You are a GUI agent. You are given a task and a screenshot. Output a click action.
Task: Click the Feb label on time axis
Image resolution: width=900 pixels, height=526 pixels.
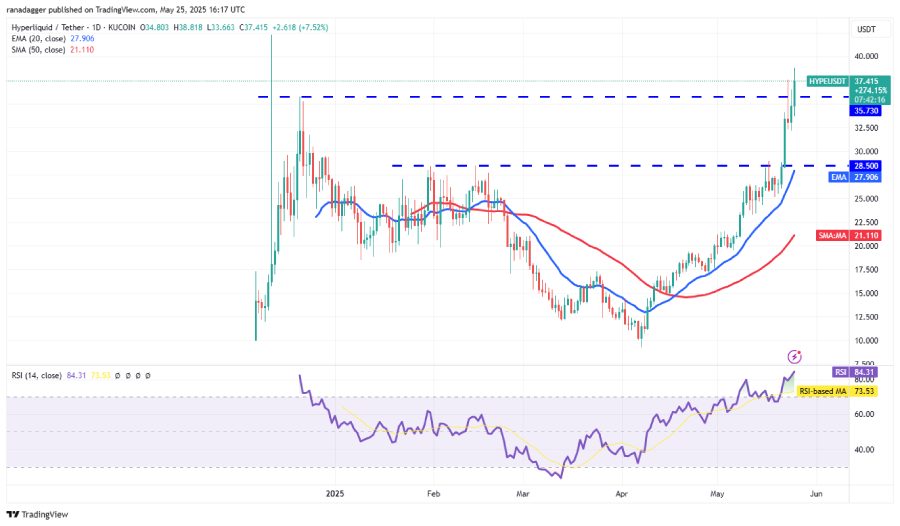tap(433, 494)
